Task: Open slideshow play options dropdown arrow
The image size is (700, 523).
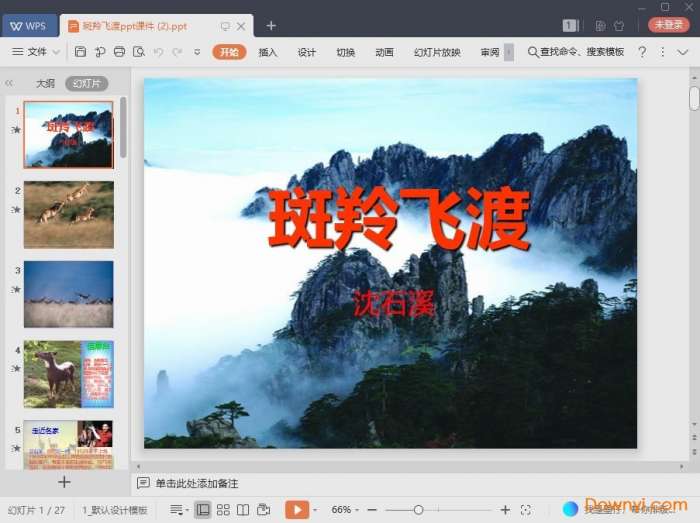Action: [x=315, y=510]
